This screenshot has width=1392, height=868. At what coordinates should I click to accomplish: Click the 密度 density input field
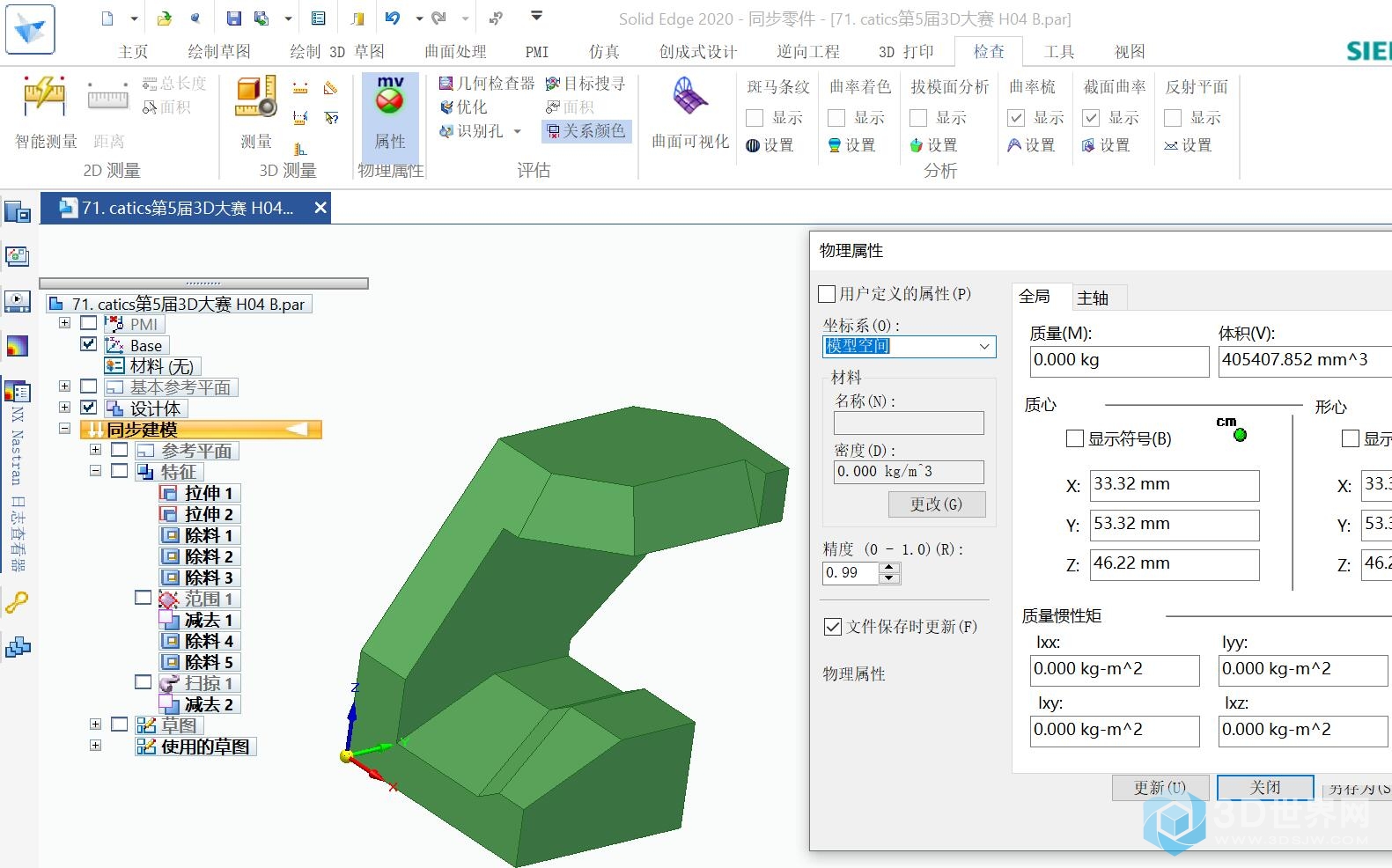point(909,472)
